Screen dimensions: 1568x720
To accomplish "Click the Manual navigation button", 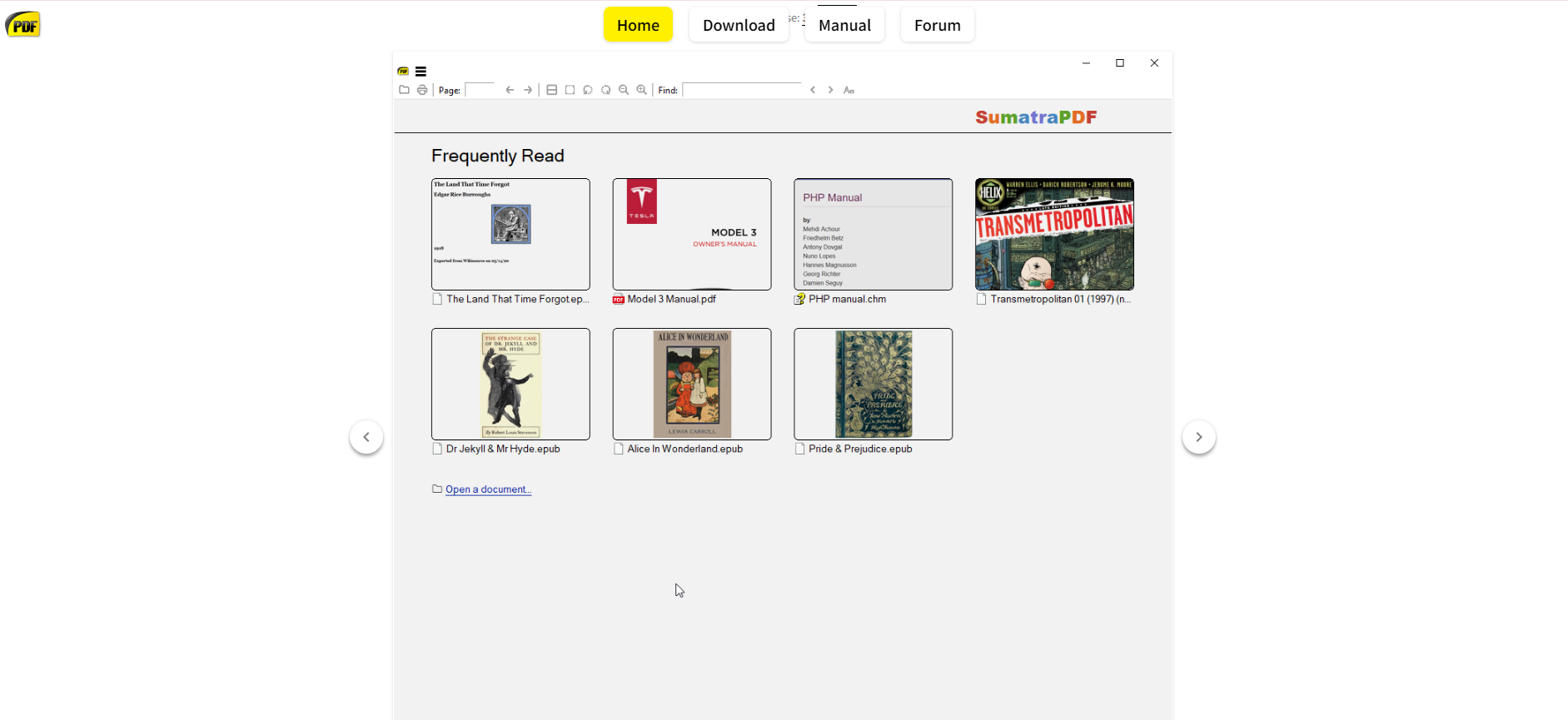I will [844, 25].
